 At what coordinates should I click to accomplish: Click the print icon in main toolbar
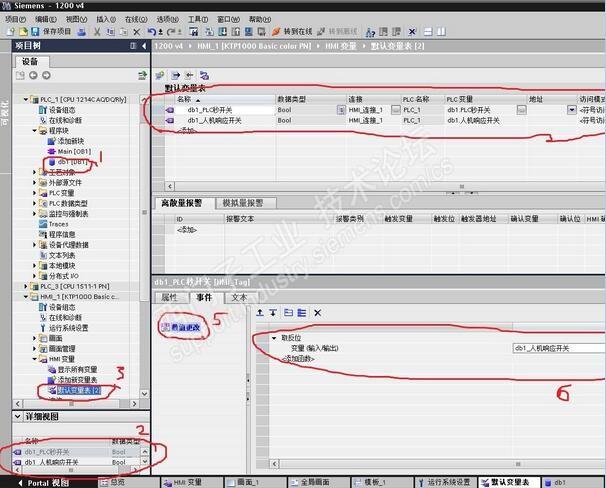(82, 32)
